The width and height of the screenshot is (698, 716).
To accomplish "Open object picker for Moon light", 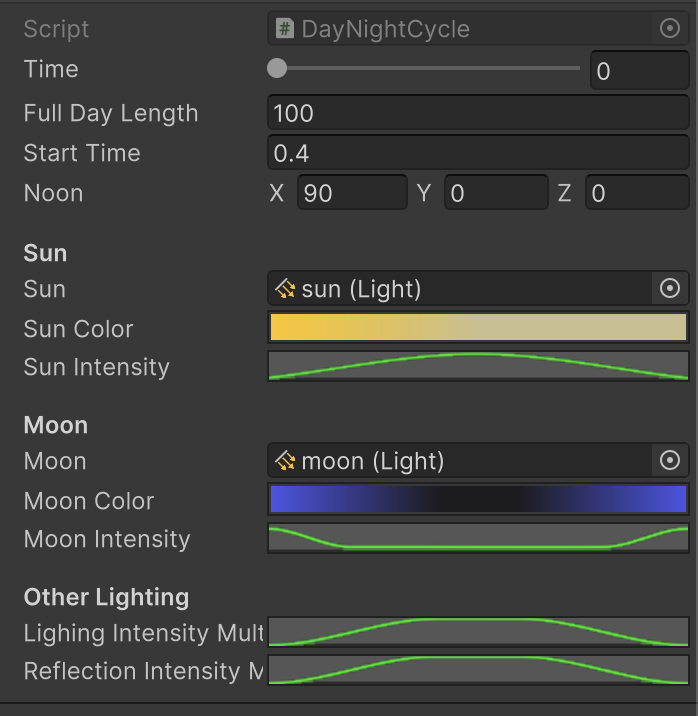I will (x=670, y=460).
